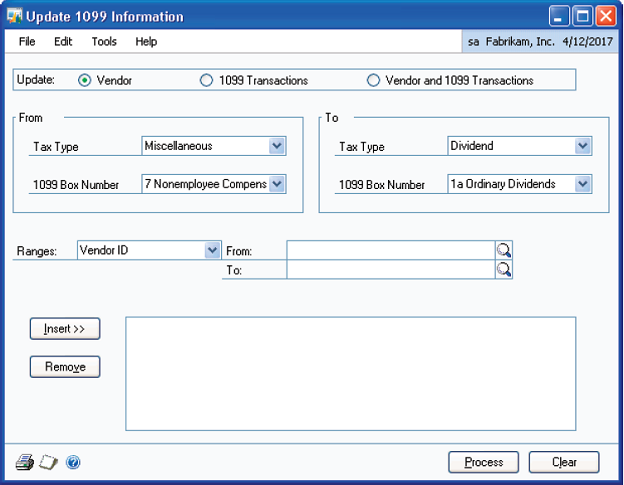The image size is (624, 485).
Task: Open the lookup magnifier for To range
Action: pyautogui.click(x=504, y=269)
